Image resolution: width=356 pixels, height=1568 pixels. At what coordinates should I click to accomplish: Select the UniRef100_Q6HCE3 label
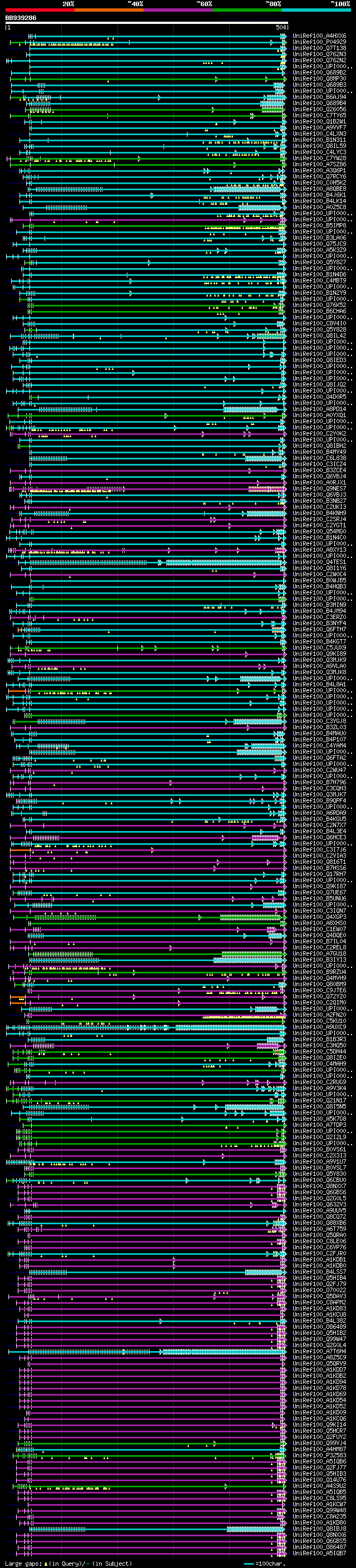pos(319,838)
